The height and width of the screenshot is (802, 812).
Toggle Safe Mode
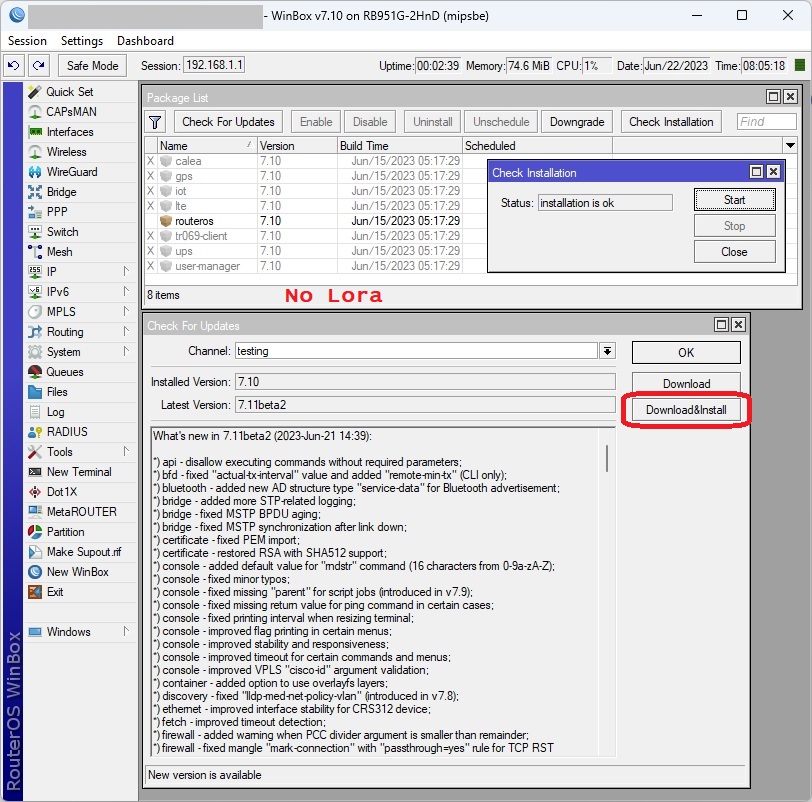pyautogui.click(x=92, y=66)
